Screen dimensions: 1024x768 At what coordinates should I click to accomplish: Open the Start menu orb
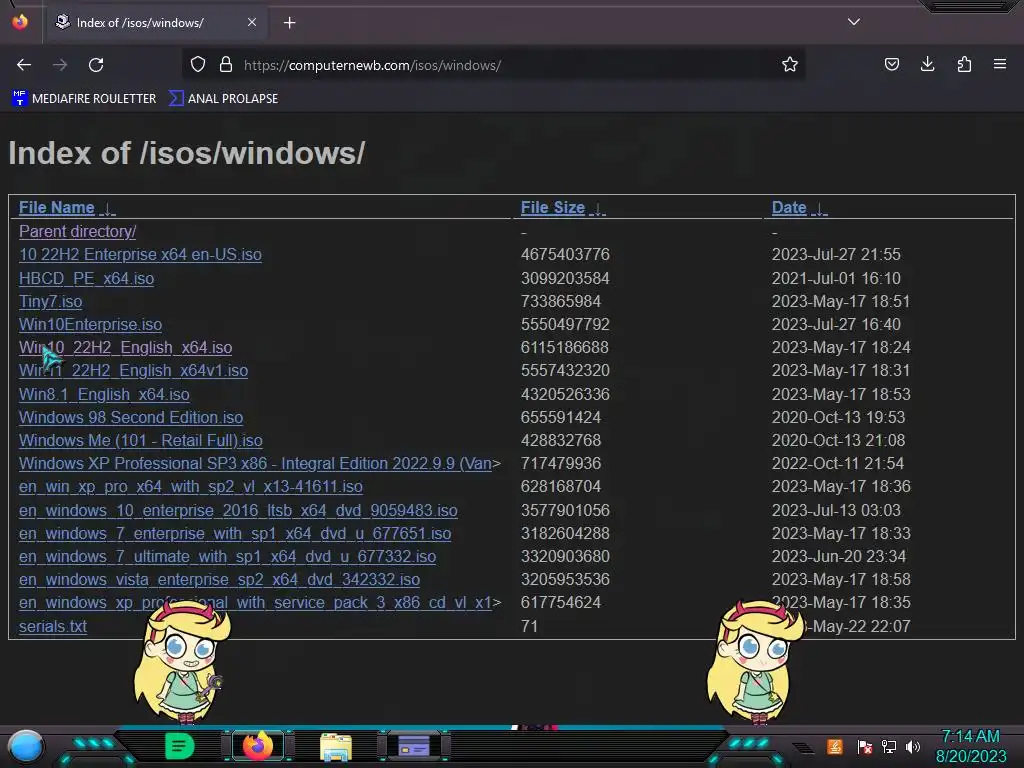pos(26,747)
